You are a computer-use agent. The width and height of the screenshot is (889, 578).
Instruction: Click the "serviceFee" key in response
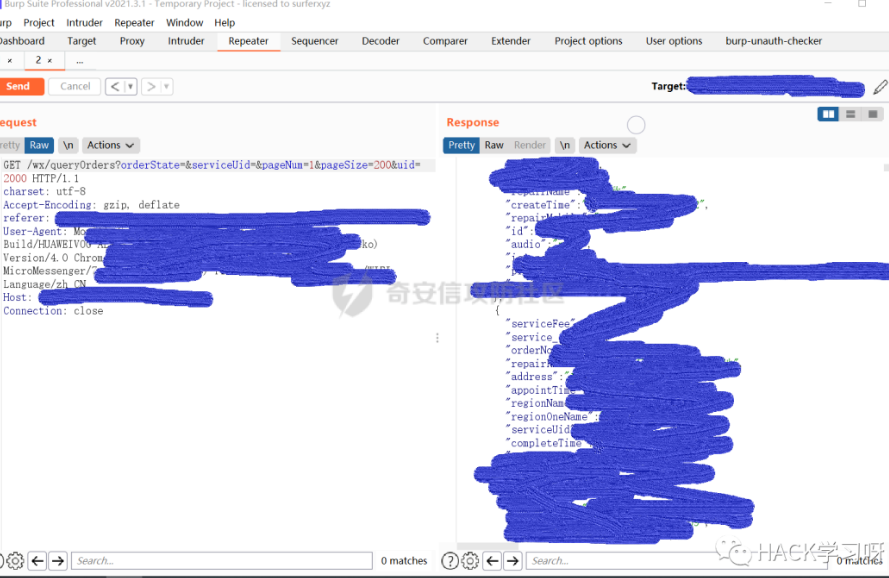click(540, 324)
